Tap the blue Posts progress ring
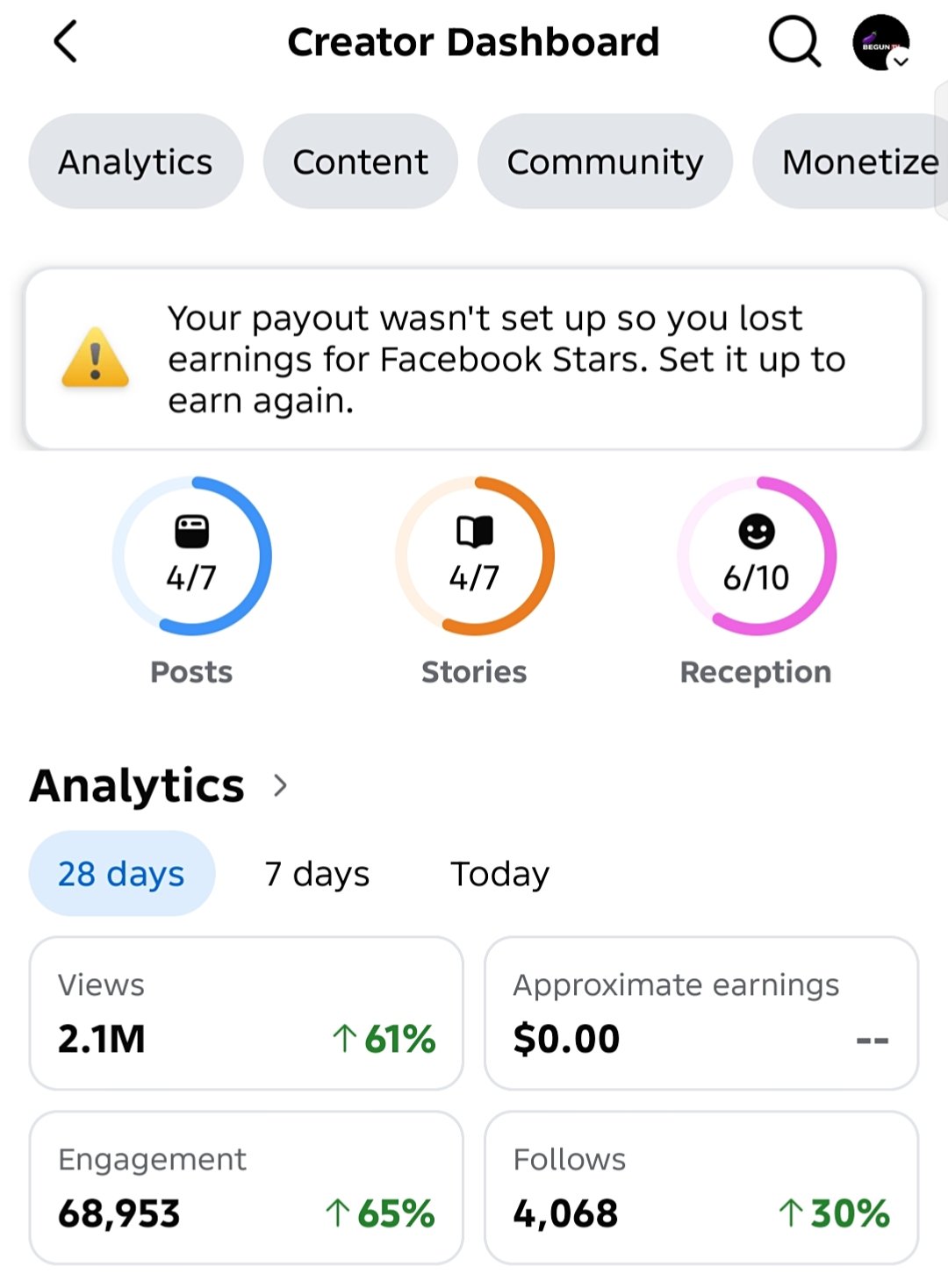The height and width of the screenshot is (1288, 948). 191,556
